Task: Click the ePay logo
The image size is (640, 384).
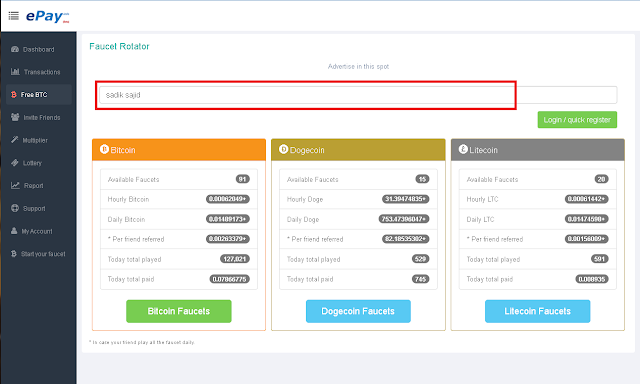Action: 47,16
